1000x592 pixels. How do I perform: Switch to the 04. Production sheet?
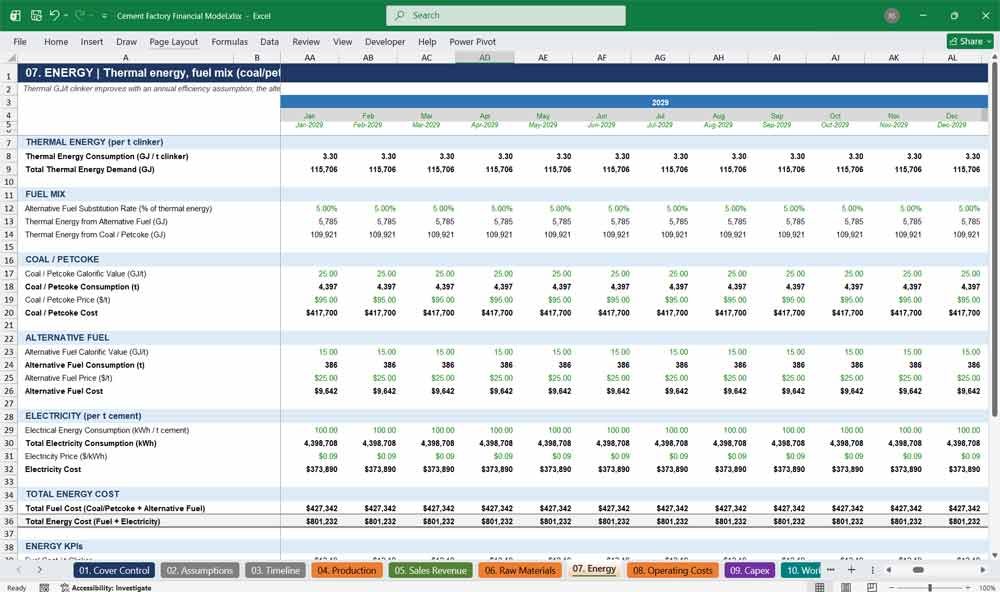[347, 570]
